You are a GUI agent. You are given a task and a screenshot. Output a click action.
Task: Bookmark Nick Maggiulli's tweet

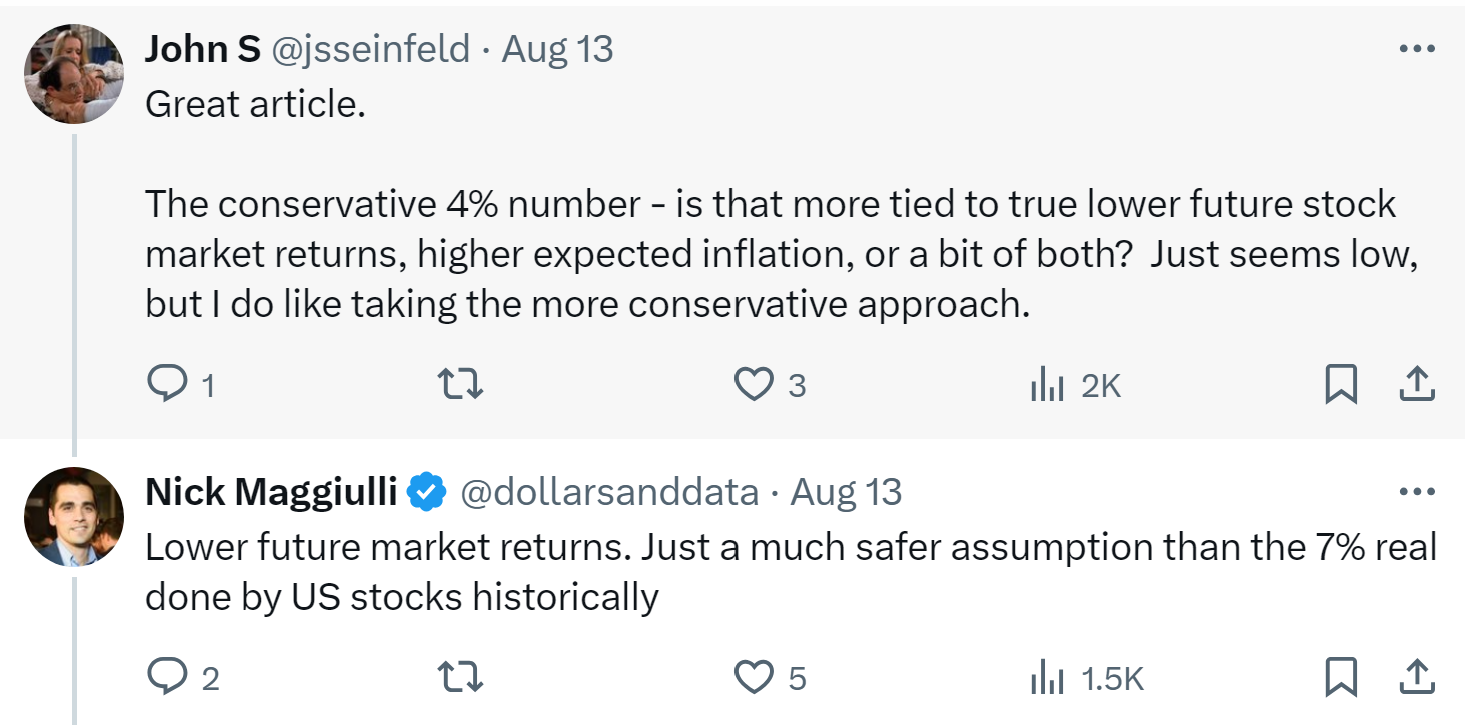(x=1340, y=678)
